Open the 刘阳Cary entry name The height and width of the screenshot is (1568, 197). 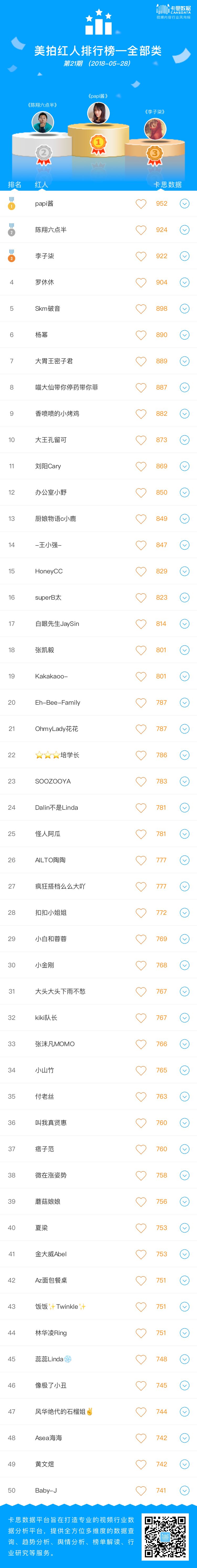click(x=48, y=466)
